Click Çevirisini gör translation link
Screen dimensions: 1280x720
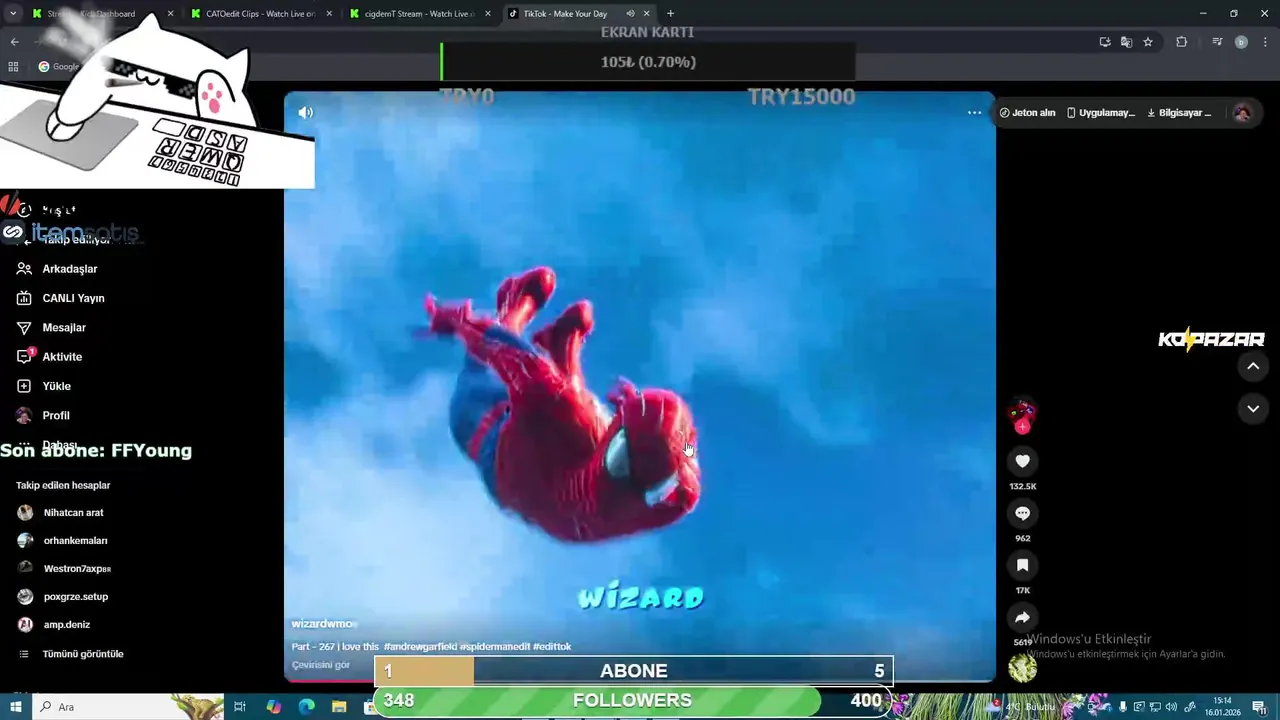[320, 665]
